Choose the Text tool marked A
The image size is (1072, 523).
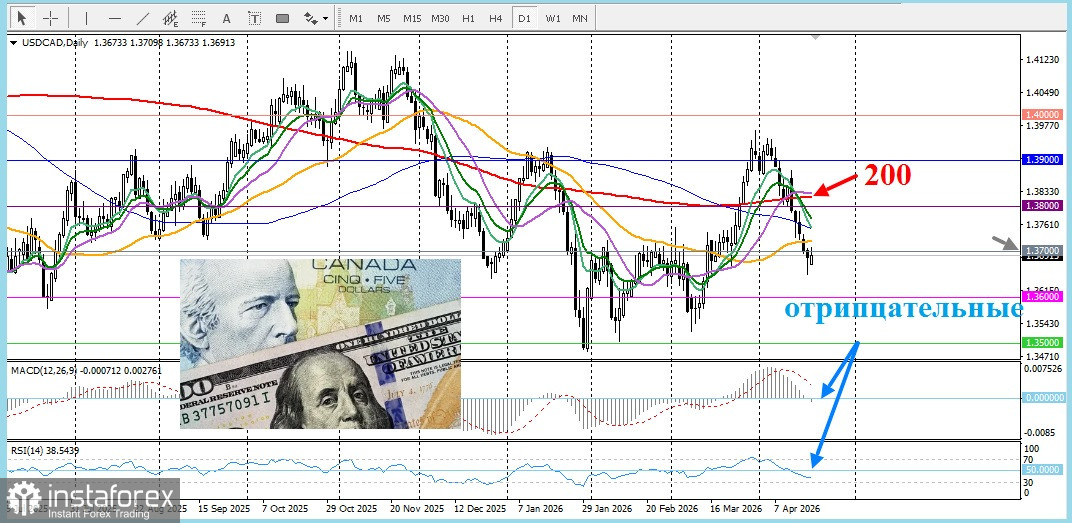pyautogui.click(x=227, y=18)
